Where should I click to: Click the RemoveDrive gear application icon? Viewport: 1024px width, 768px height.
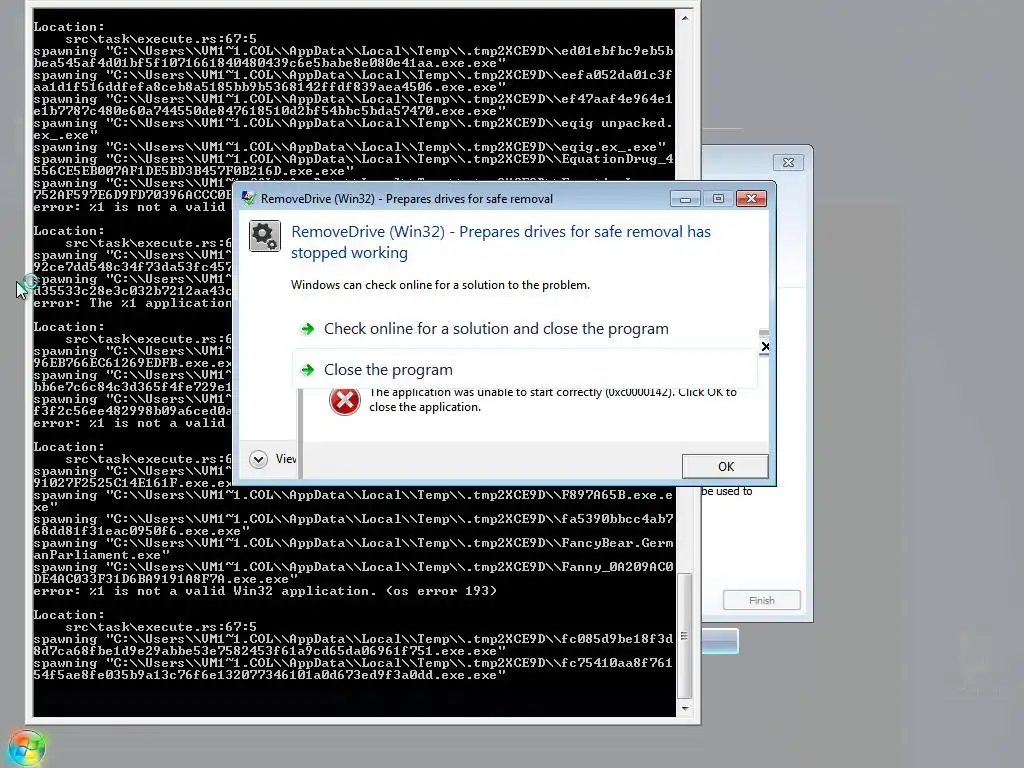(x=264, y=236)
